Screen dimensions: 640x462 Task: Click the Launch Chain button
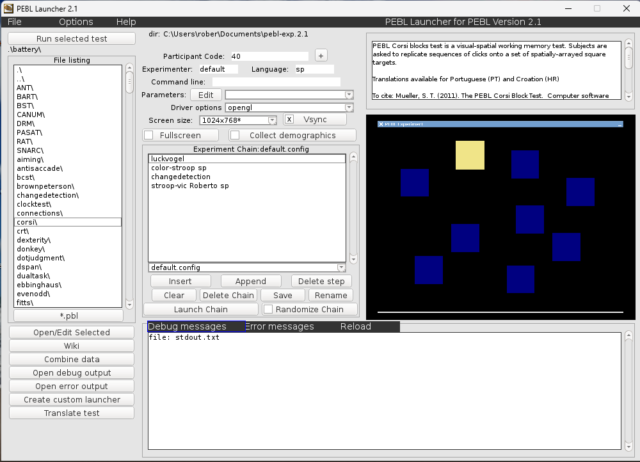point(201,309)
